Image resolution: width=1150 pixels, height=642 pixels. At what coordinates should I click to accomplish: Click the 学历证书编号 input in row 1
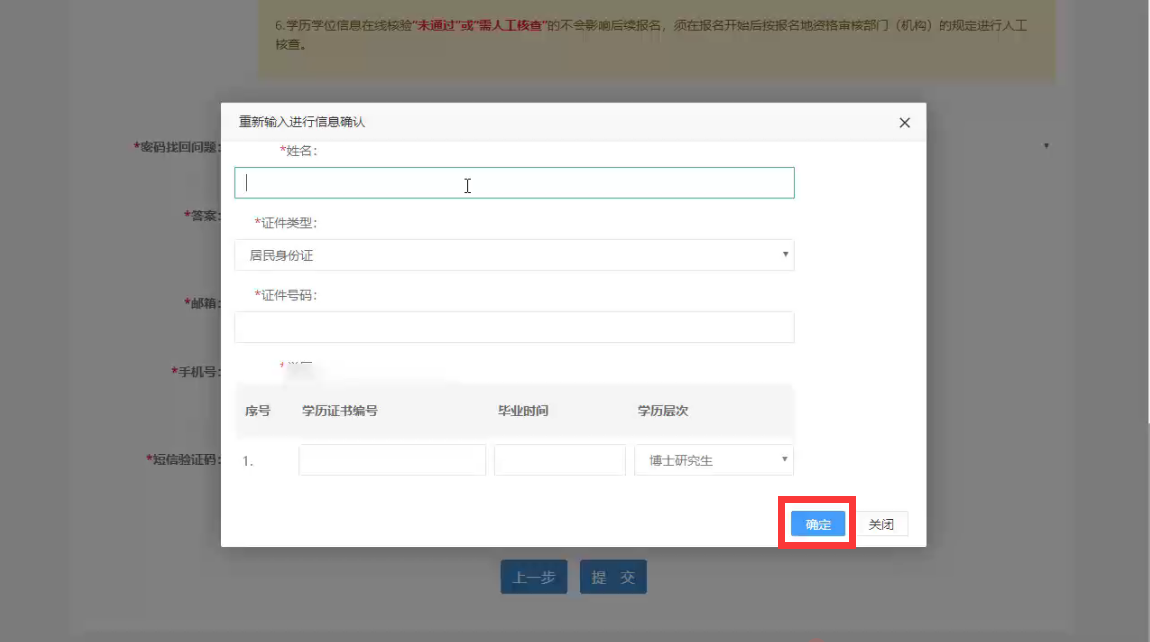[x=392, y=460]
